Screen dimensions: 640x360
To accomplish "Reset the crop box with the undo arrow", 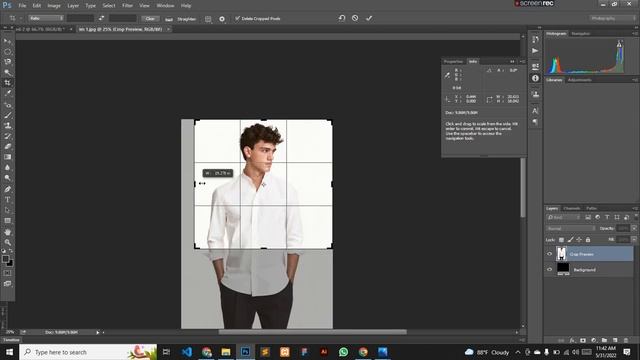I will pyautogui.click(x=342, y=18).
